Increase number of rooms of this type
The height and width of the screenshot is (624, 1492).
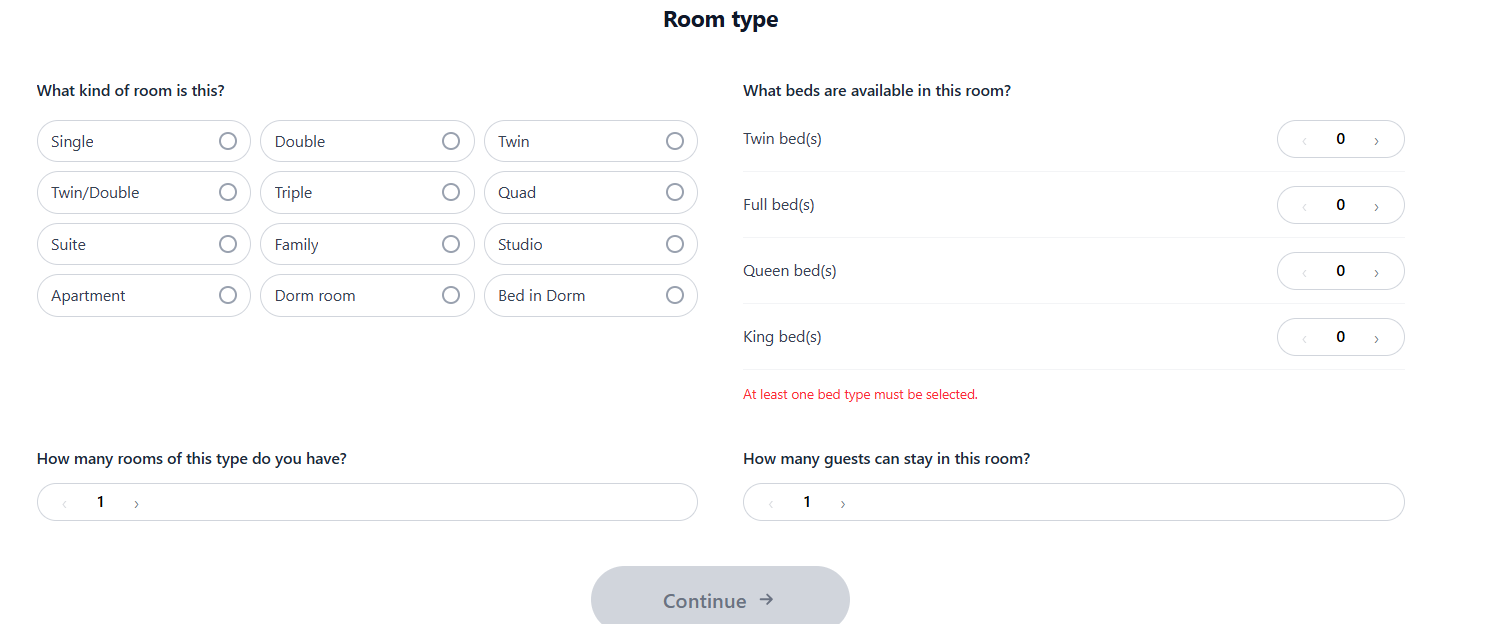click(136, 503)
